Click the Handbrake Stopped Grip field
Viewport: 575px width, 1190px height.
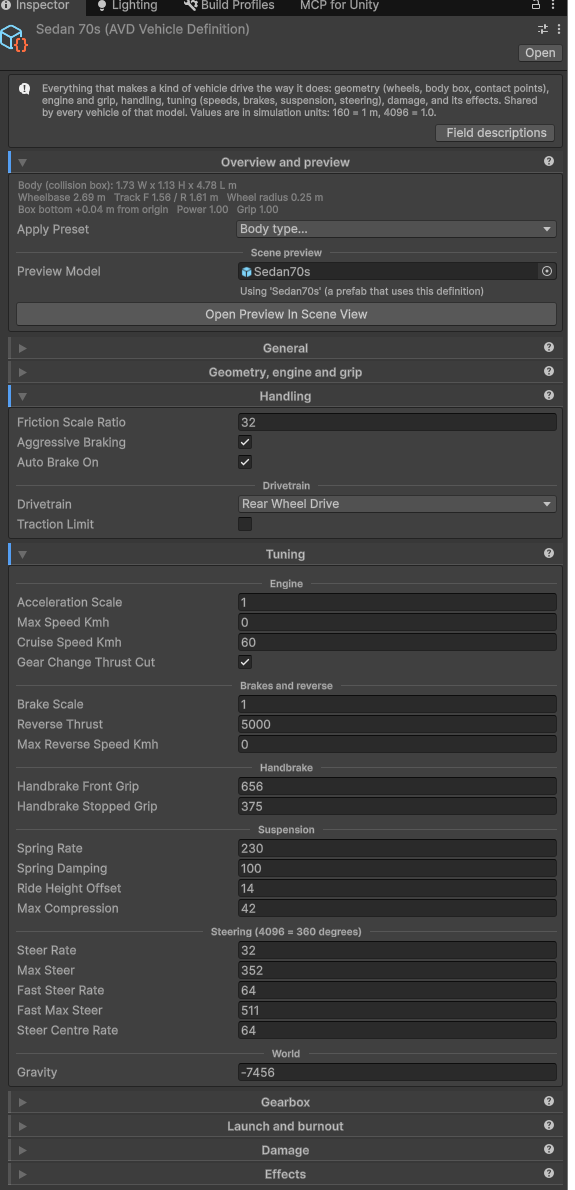(x=397, y=807)
